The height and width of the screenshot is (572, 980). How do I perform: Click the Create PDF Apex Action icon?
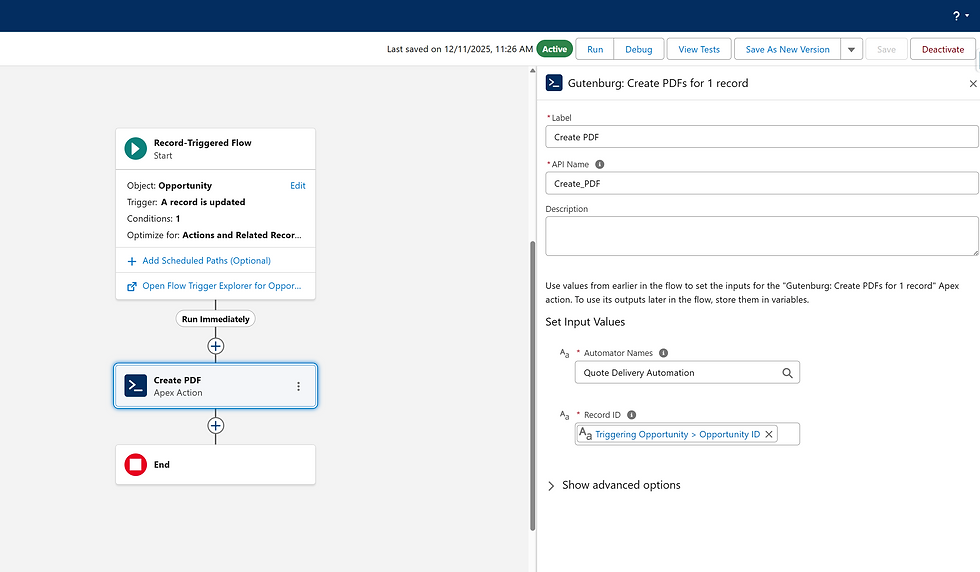pos(135,386)
